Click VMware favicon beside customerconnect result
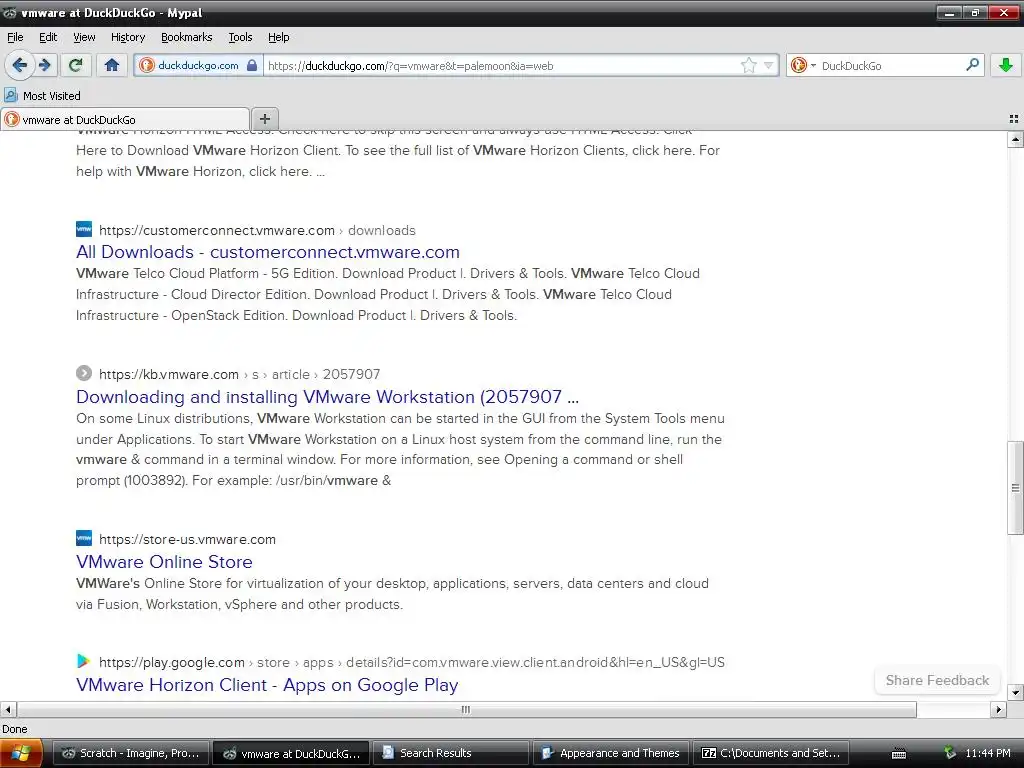1024x768 pixels. point(84,229)
